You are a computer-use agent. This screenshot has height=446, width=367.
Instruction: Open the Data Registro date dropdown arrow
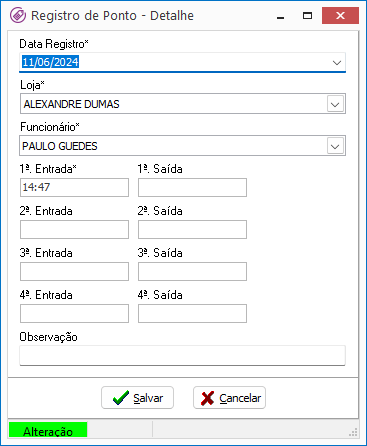pyautogui.click(x=337, y=62)
